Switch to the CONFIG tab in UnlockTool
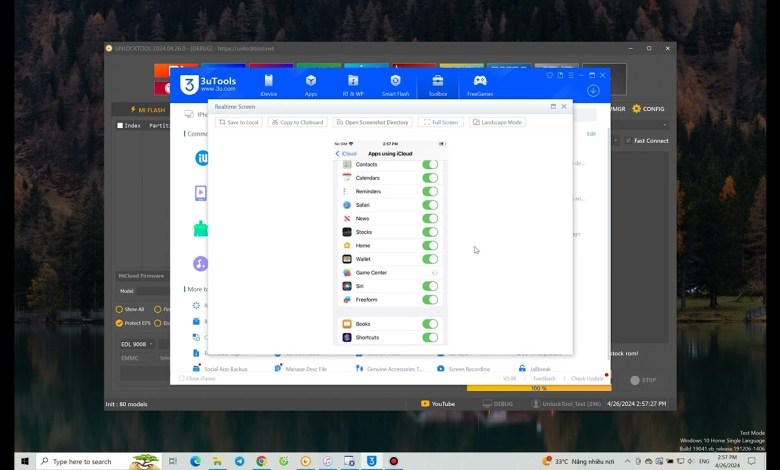The width and height of the screenshot is (780, 470). coord(648,109)
